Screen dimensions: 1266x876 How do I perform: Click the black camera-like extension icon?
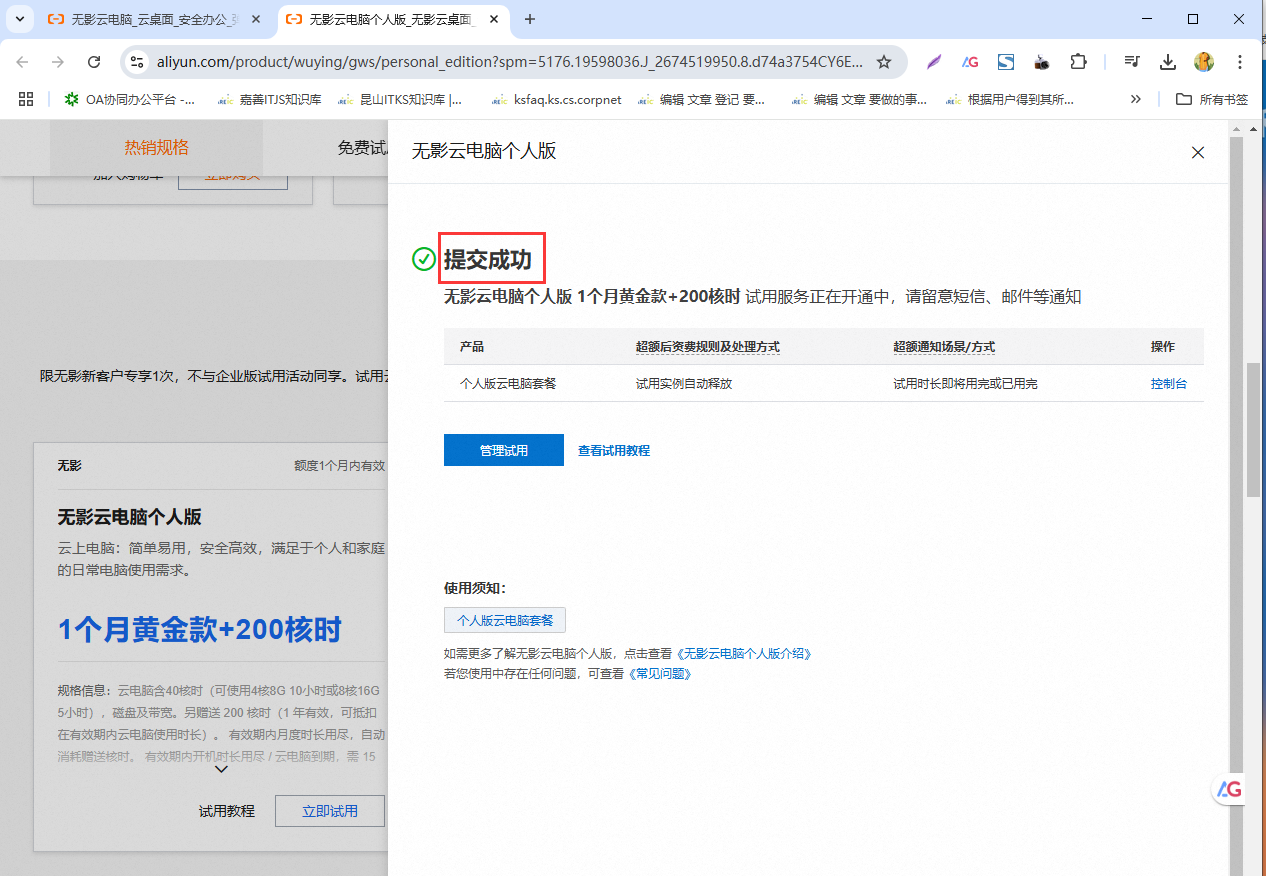point(1042,62)
